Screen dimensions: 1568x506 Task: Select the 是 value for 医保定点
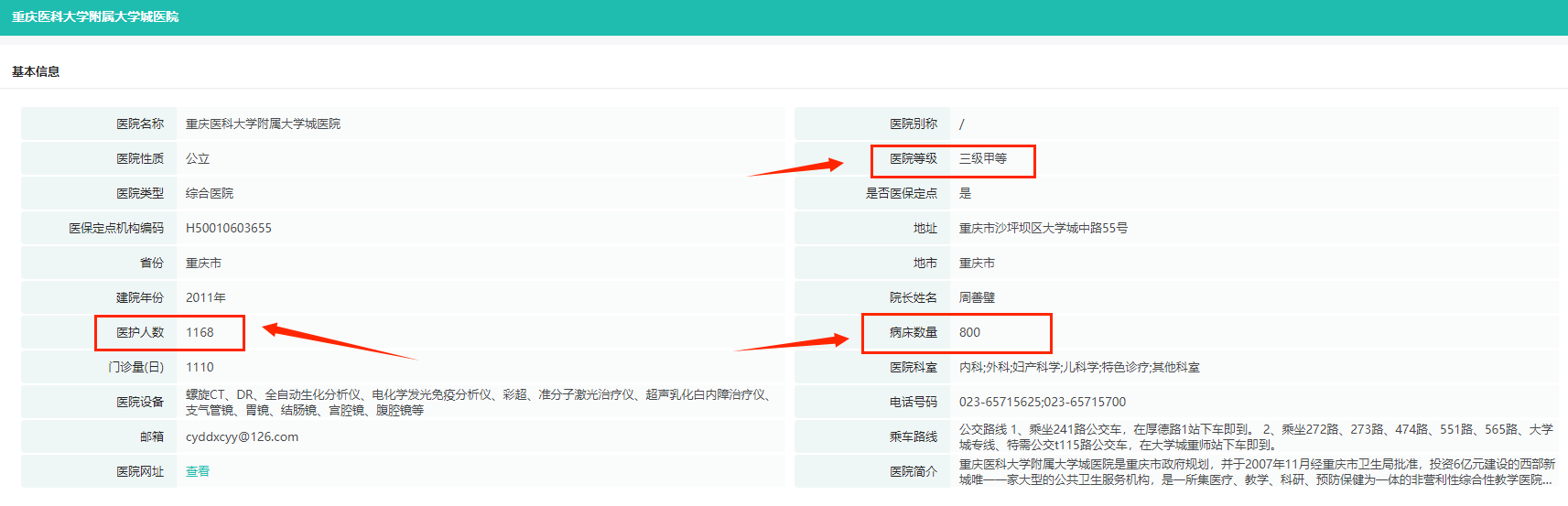click(965, 193)
